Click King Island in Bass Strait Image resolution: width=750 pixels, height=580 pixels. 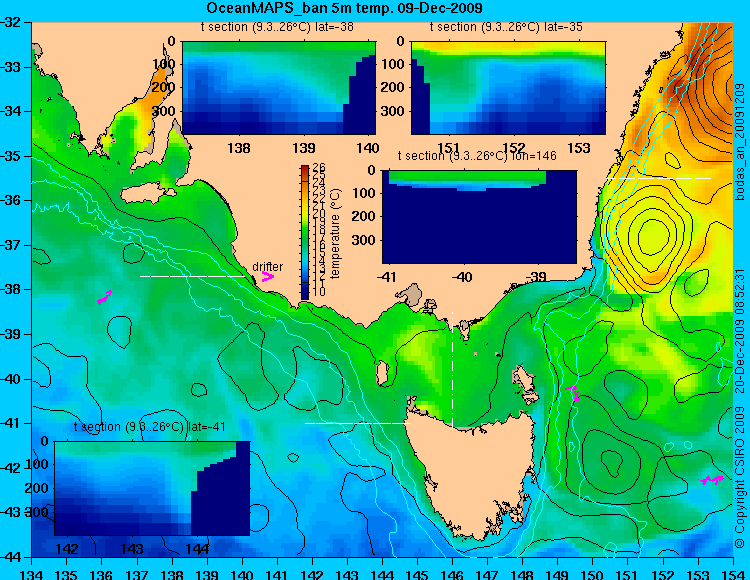pyautogui.click(x=382, y=373)
